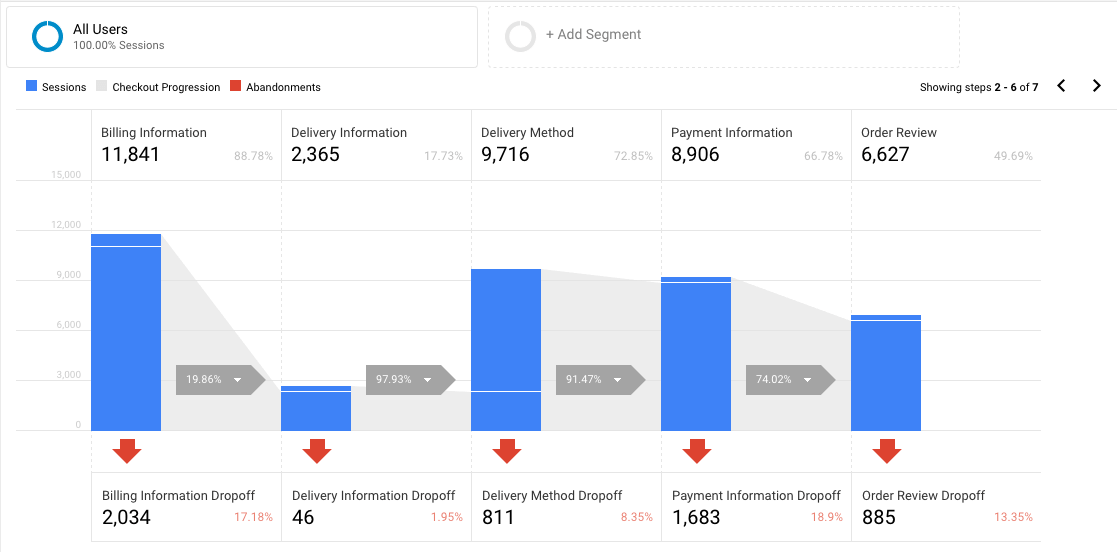
Task: Click the Payment Information blue bar
Action: [x=696, y=354]
